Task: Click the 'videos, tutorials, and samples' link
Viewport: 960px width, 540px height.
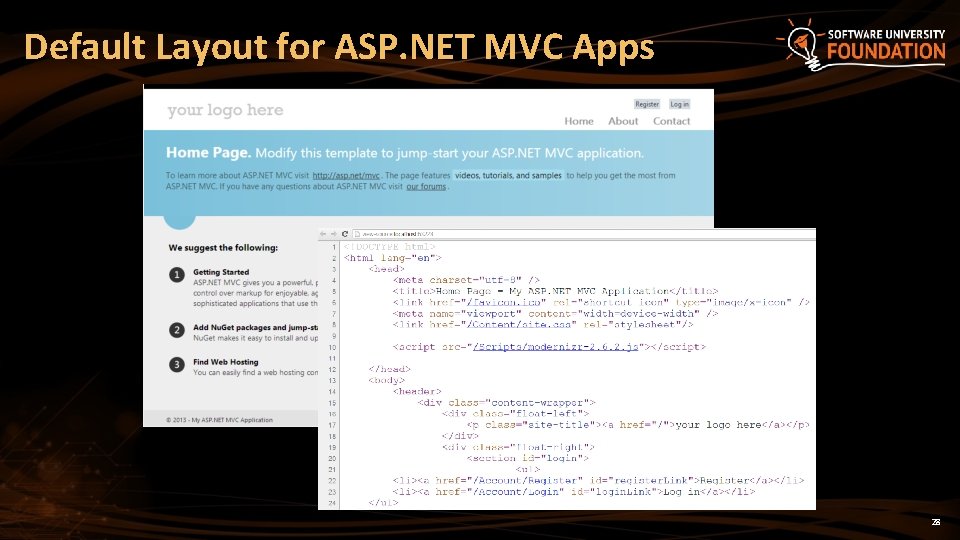Action: (x=508, y=176)
